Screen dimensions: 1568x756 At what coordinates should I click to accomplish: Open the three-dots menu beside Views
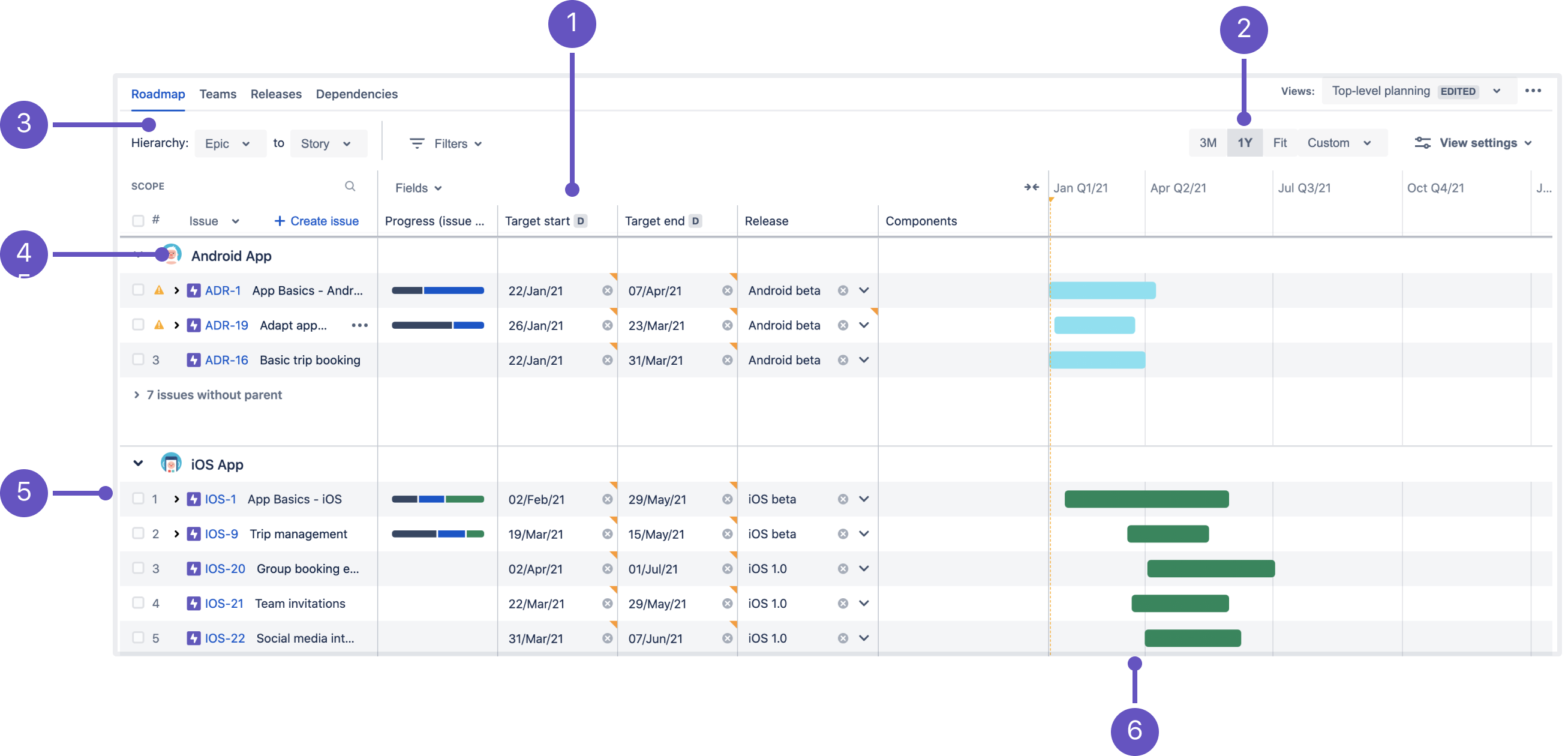1533,91
